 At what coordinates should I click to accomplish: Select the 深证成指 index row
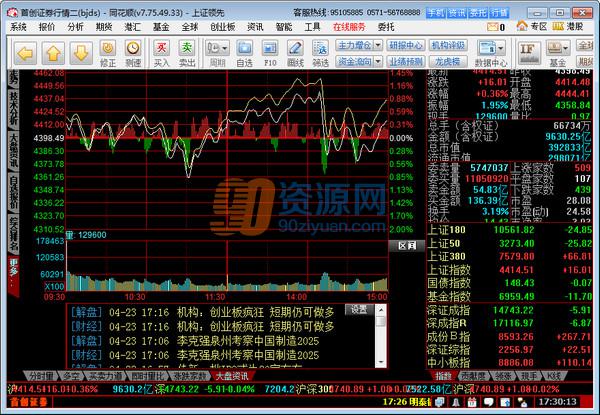(510, 311)
